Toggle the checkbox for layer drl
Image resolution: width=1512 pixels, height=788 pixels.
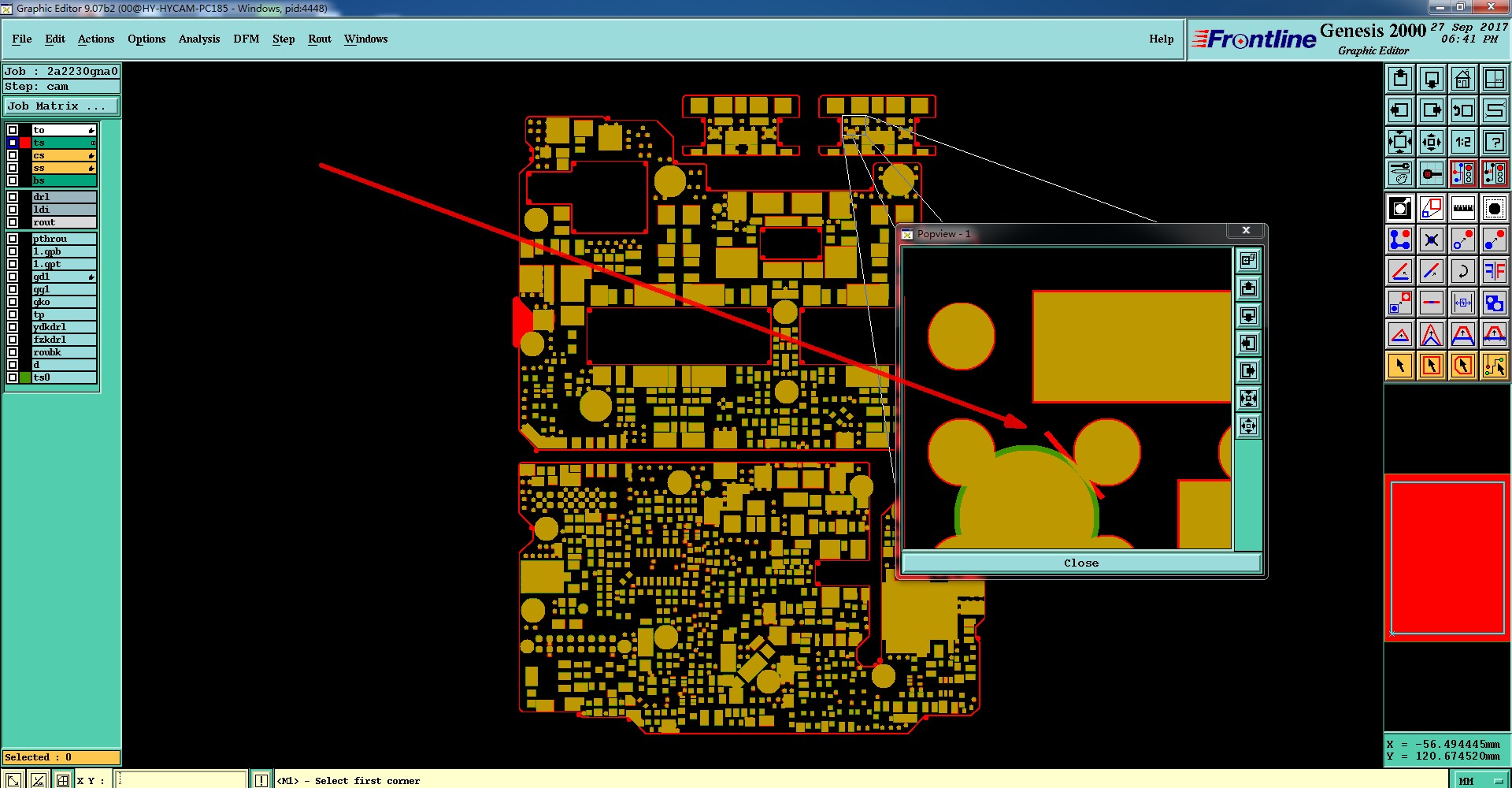[x=13, y=197]
